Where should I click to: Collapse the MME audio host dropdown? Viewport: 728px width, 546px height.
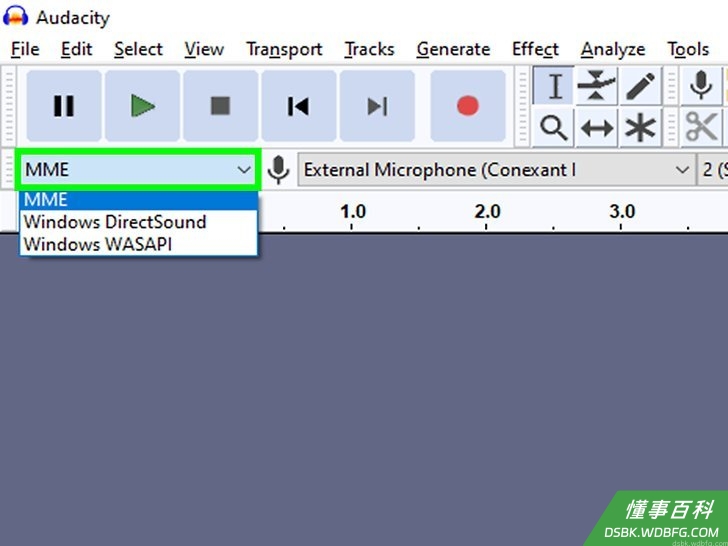138,169
